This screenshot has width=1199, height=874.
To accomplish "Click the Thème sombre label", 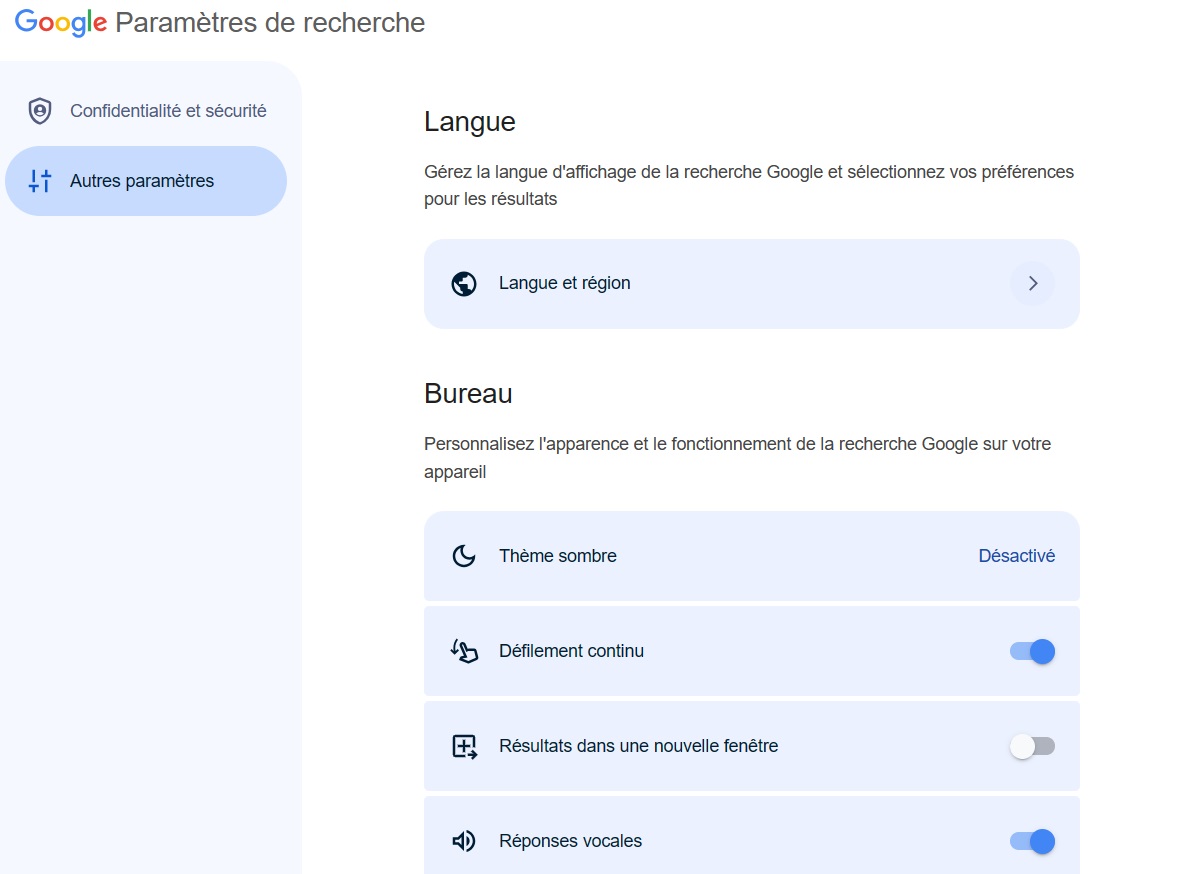I will (x=557, y=556).
